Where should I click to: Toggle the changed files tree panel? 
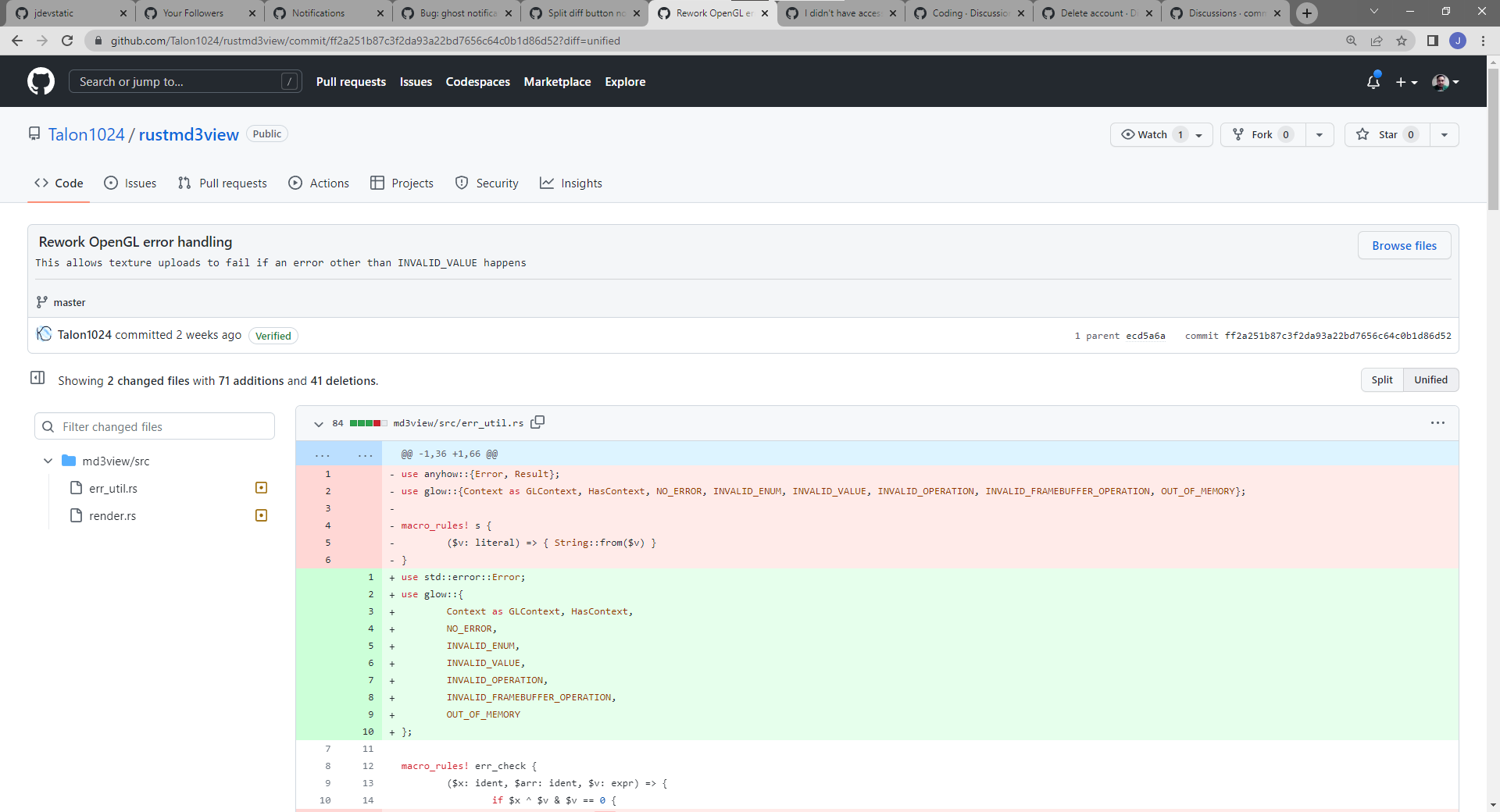coord(37,378)
